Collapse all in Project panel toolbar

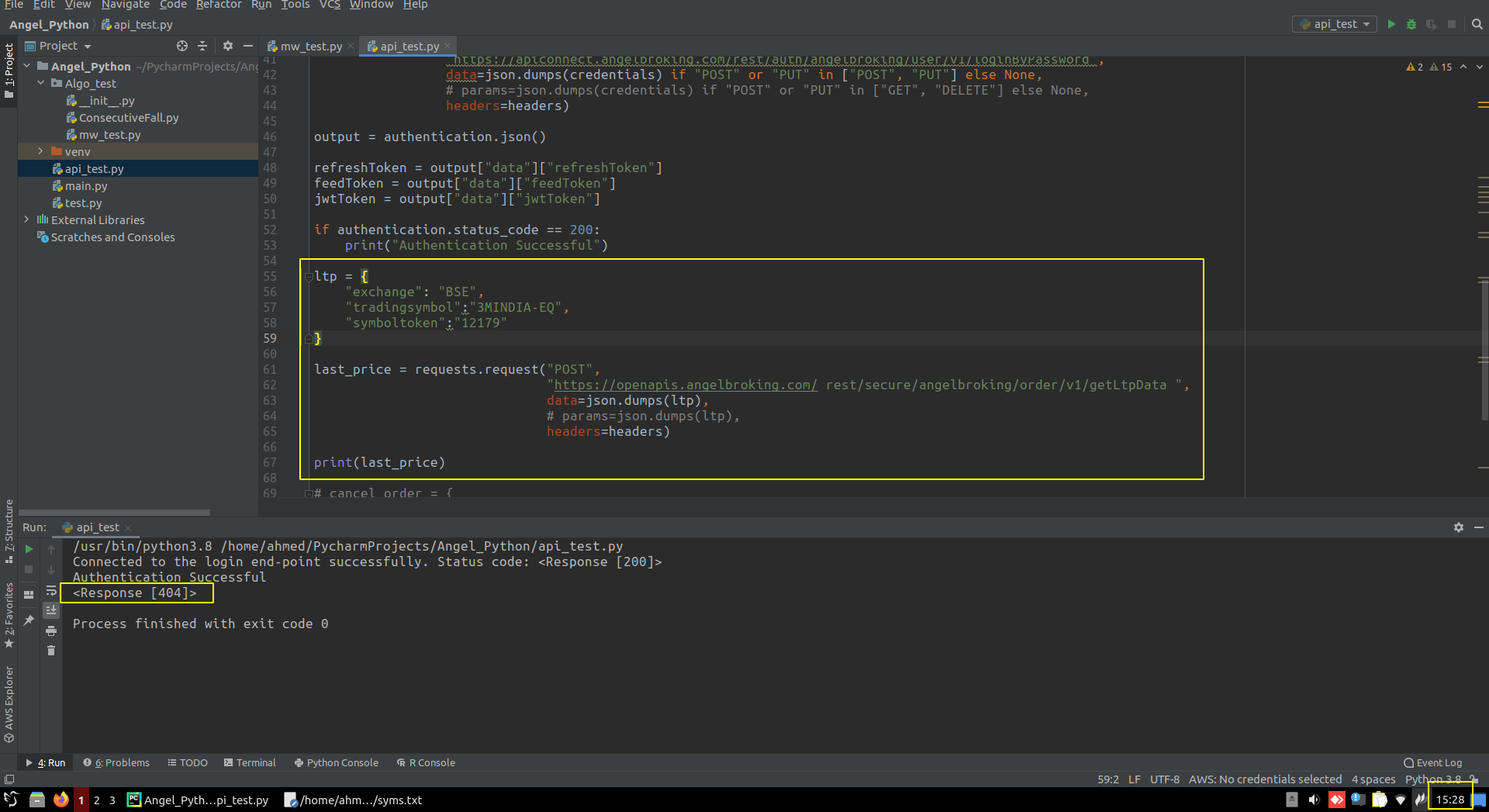click(202, 46)
